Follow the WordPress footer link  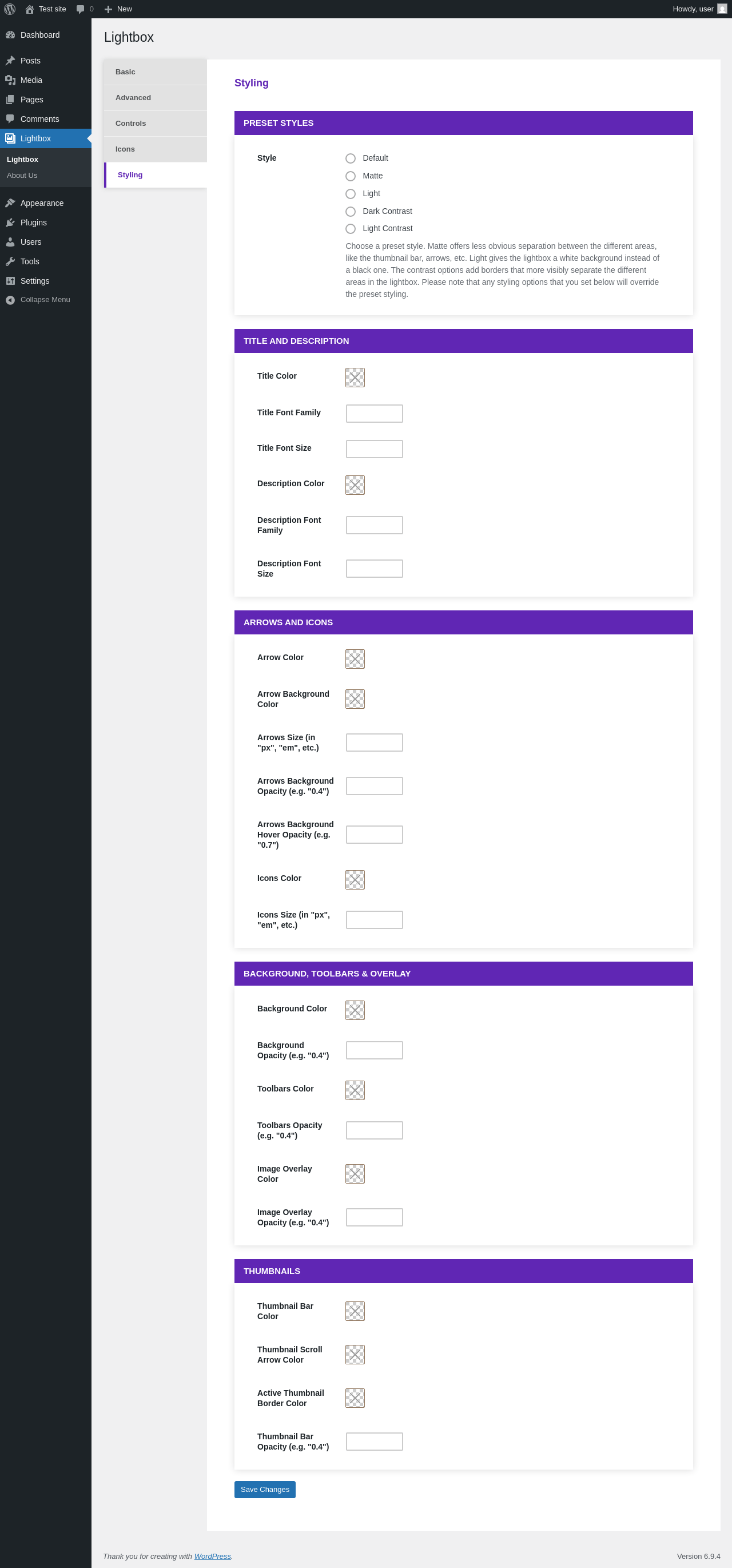pos(212,1556)
